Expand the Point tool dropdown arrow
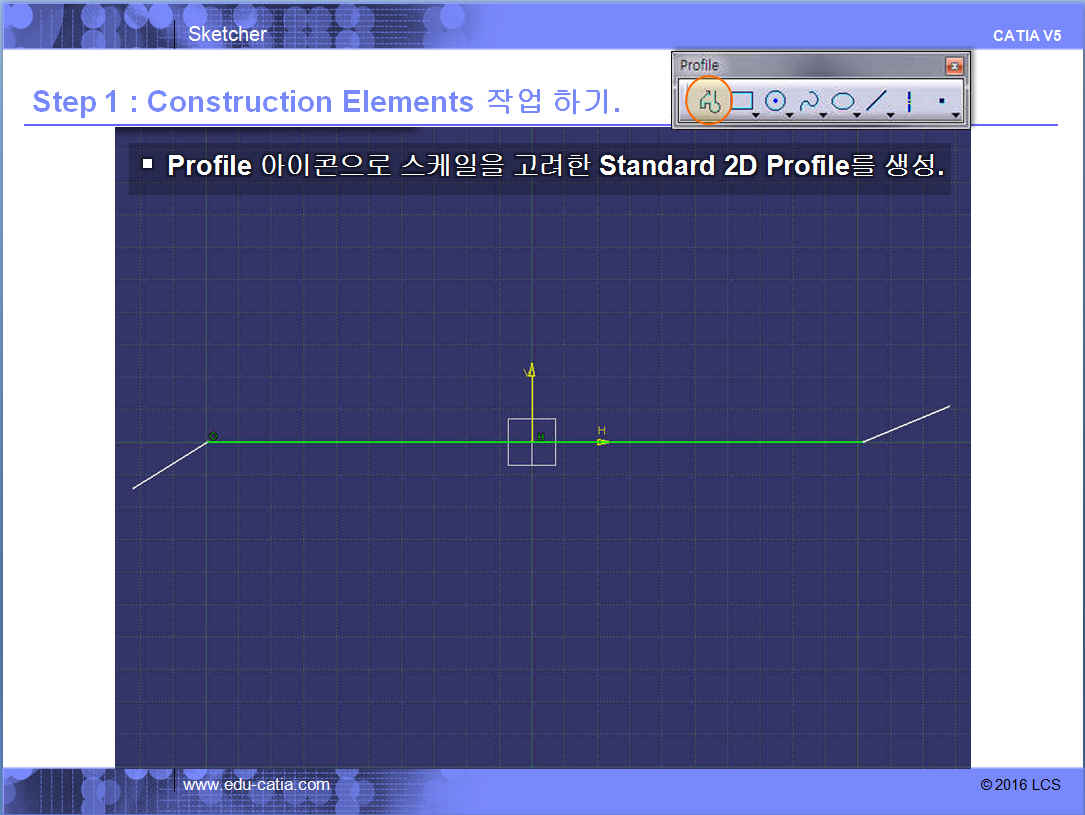The width and height of the screenshot is (1085, 815). pos(956,116)
